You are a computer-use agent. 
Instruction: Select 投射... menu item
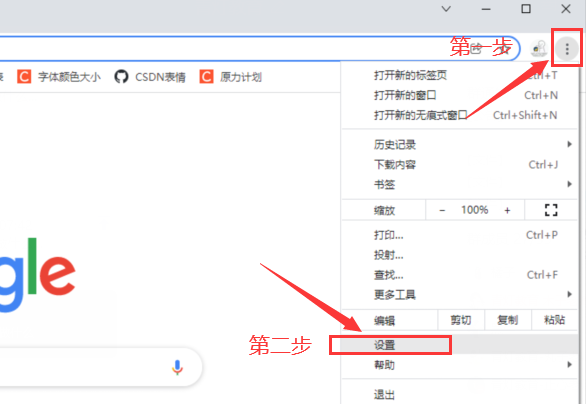click(460, 255)
